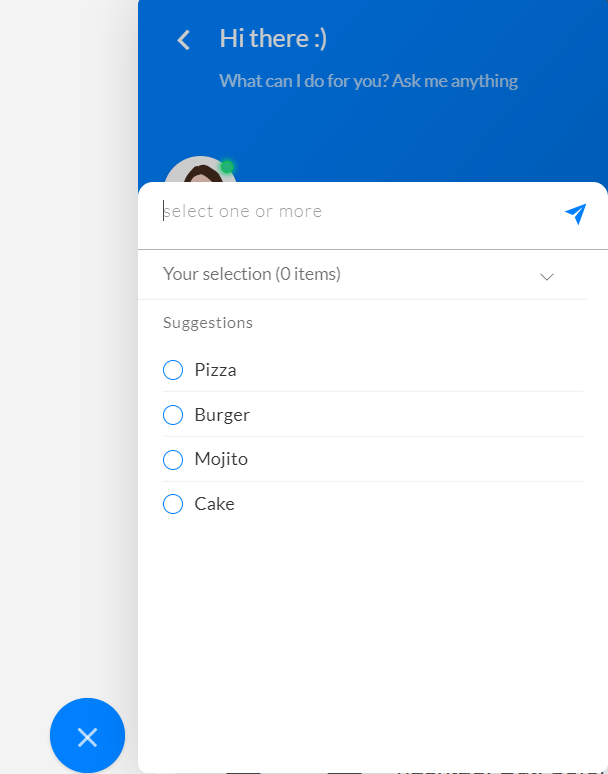608x774 pixels.
Task: Select the Burger option circle
Action: click(x=173, y=415)
